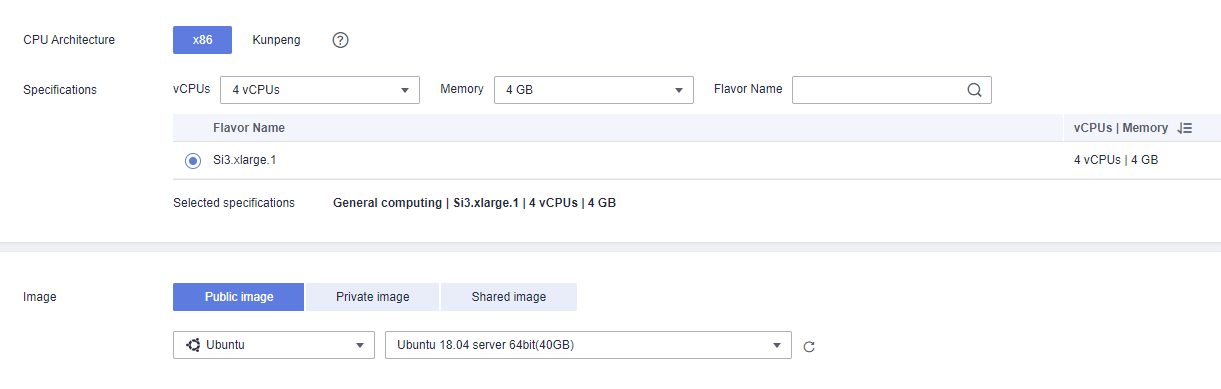Refresh the image list with the reload icon
This screenshot has width=1221, height=389.
[x=809, y=346]
